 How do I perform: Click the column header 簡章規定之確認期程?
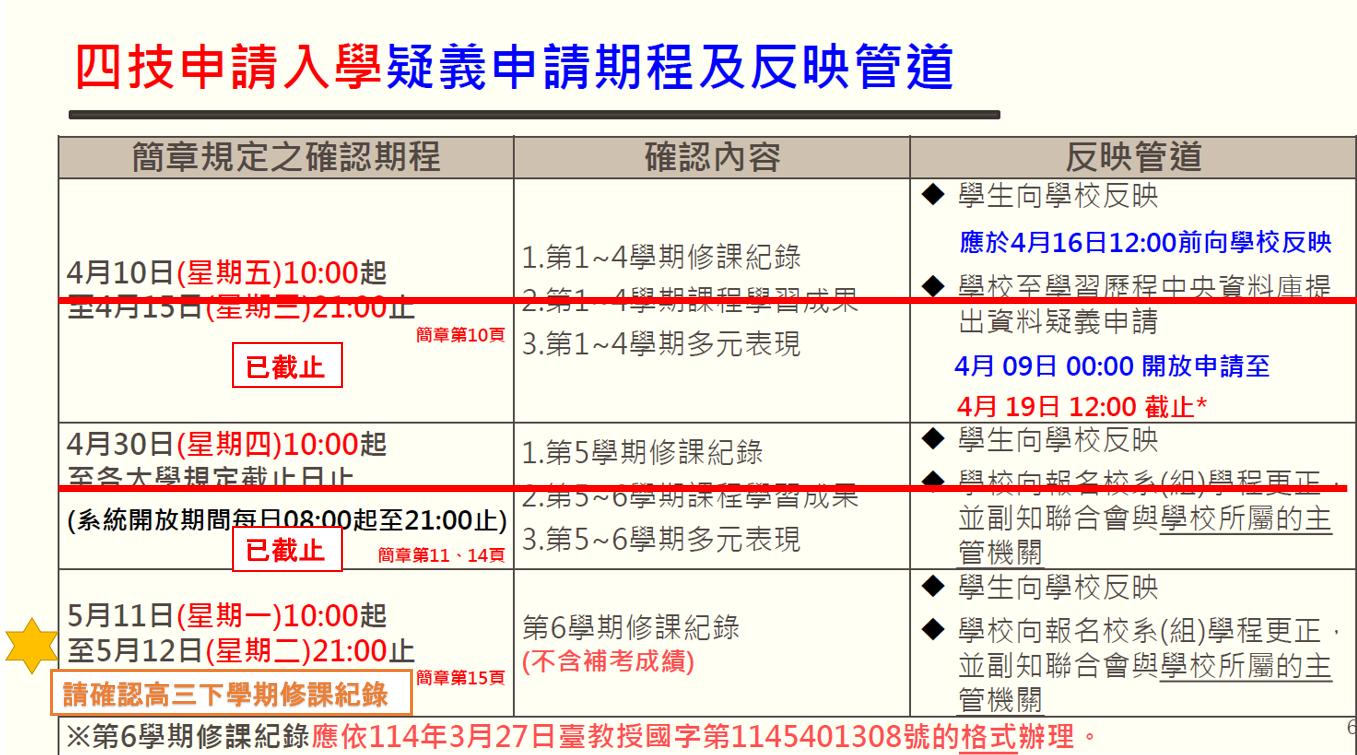[286, 157]
